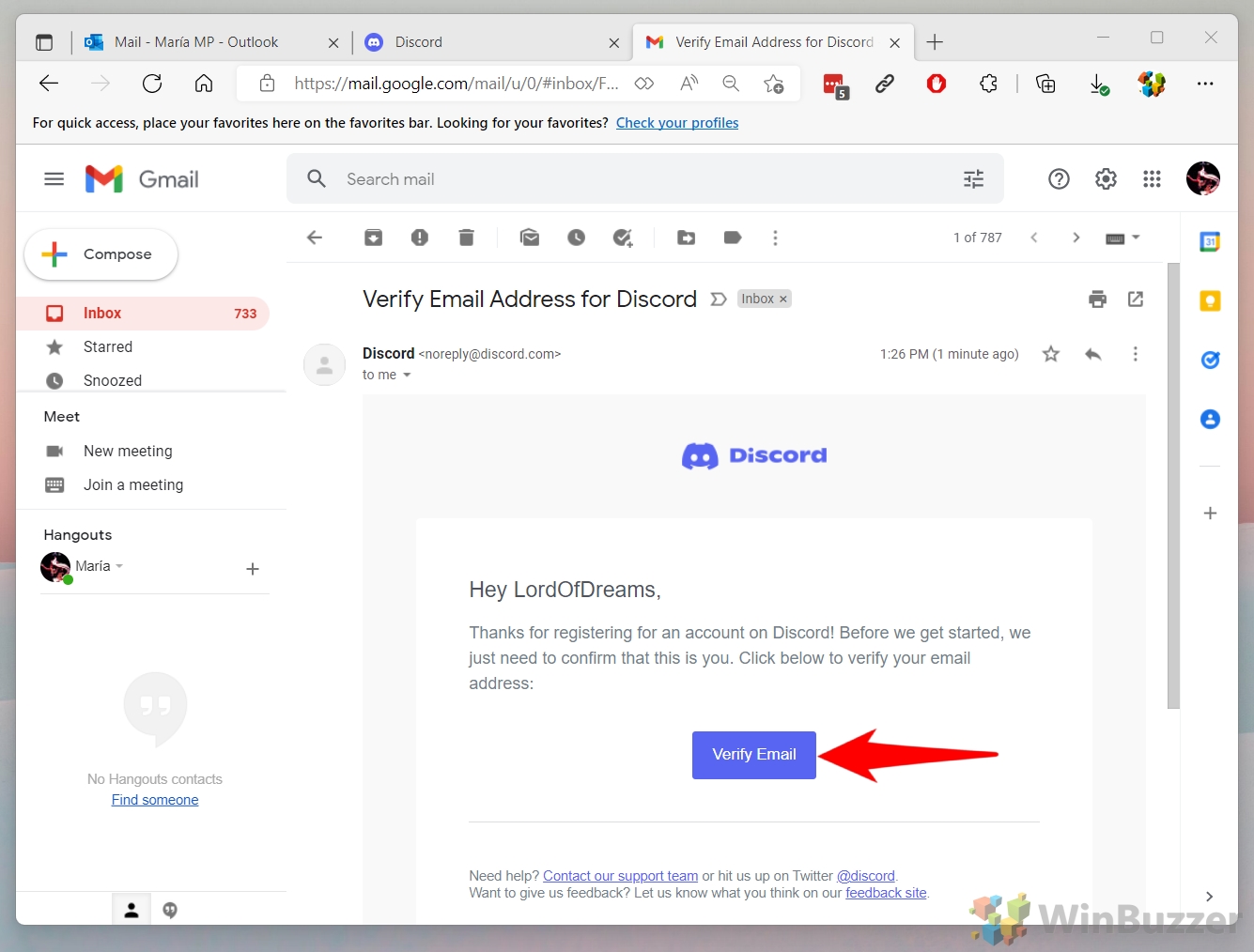Click email vertical scrollbar

tap(1173, 485)
